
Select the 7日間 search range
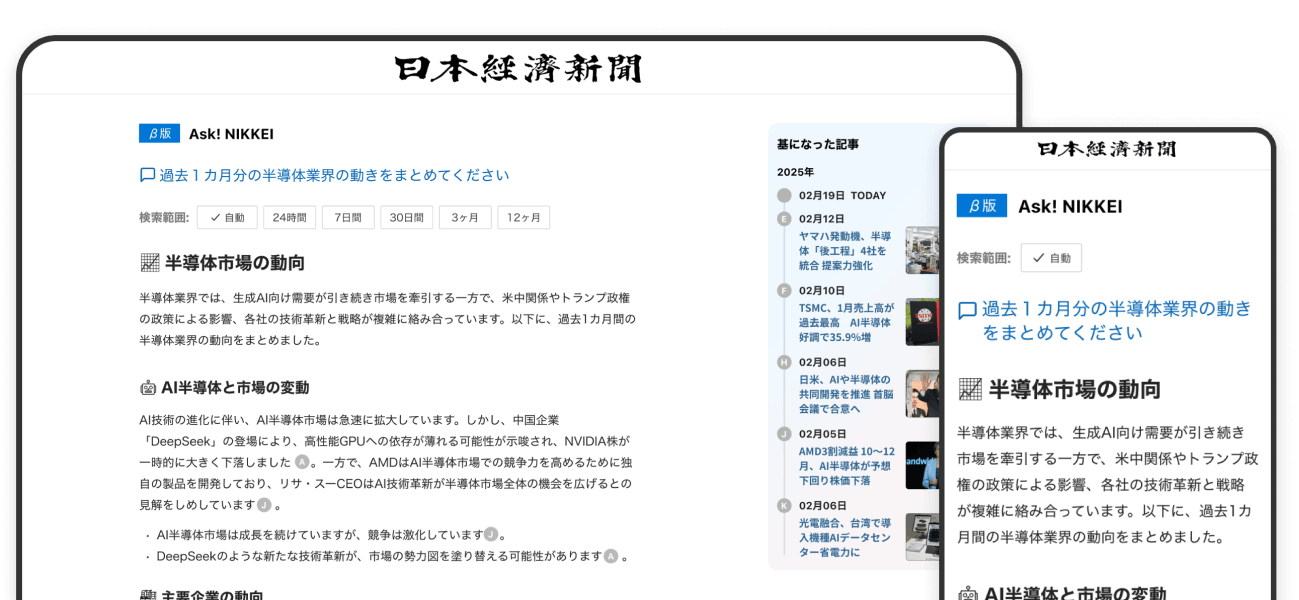348,217
